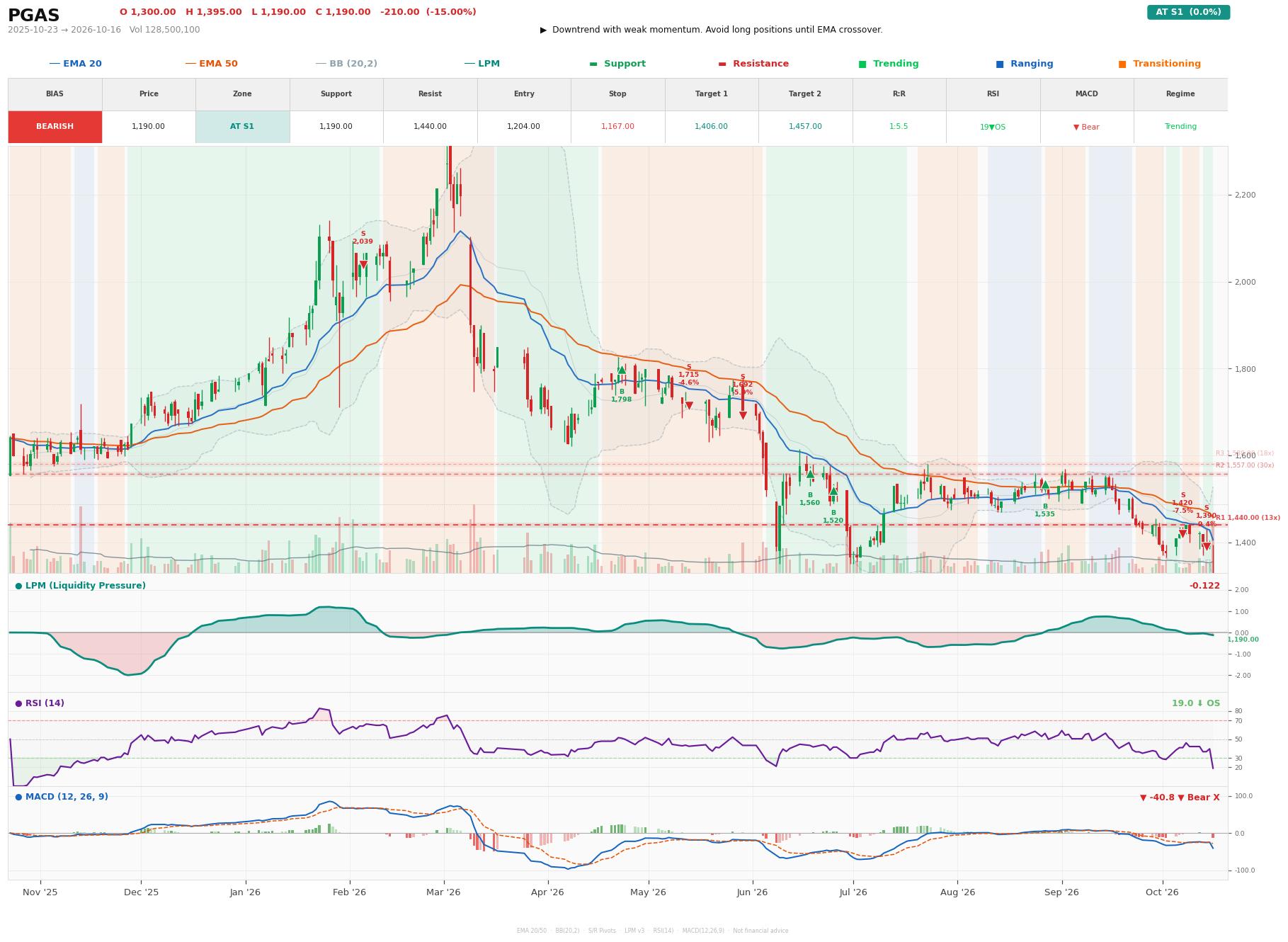Screen dimensions: 1288x942
Task: Click the MACD (12, 26, 9) panel label
Action: pos(62,797)
